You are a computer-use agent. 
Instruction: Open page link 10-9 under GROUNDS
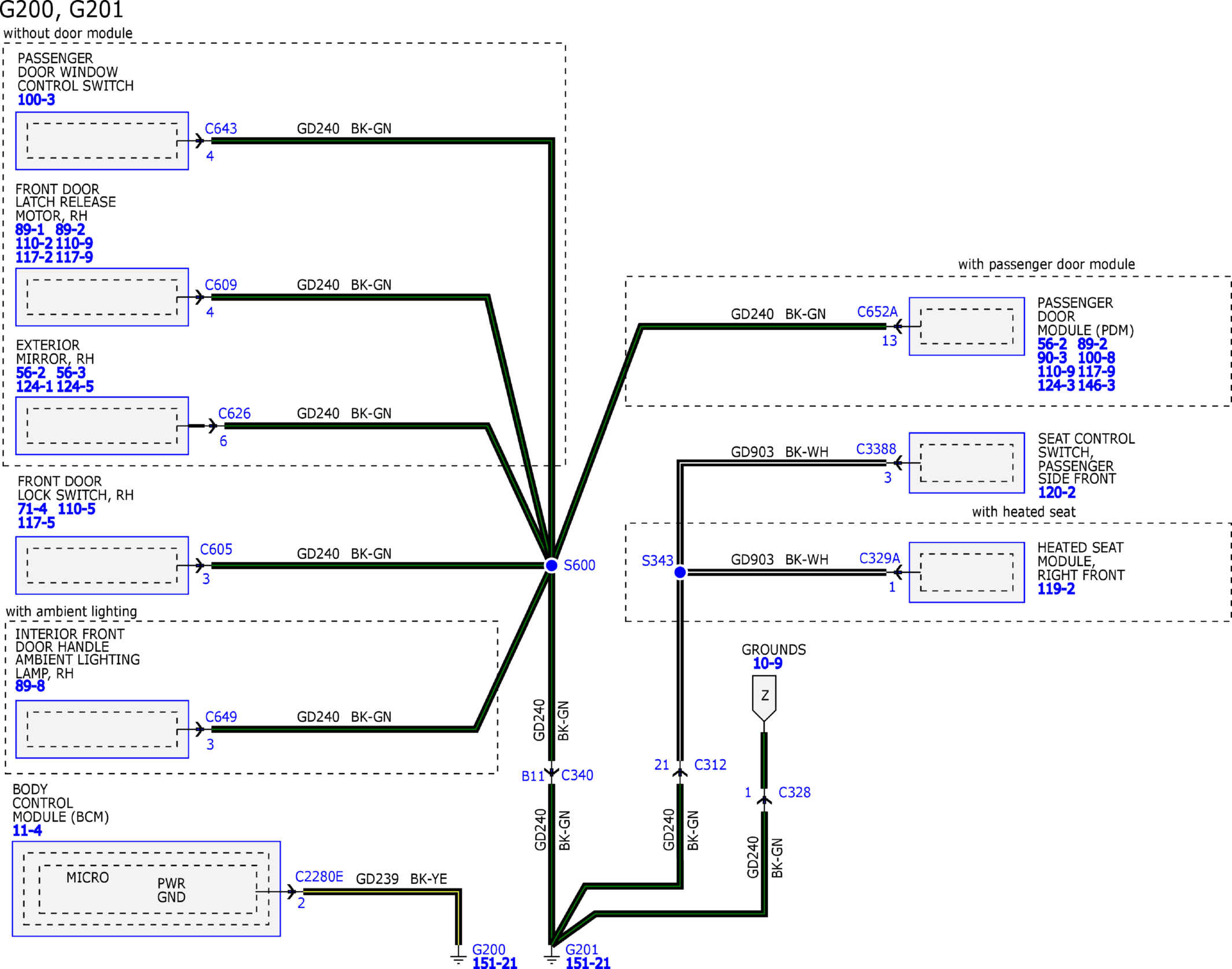coord(767,664)
